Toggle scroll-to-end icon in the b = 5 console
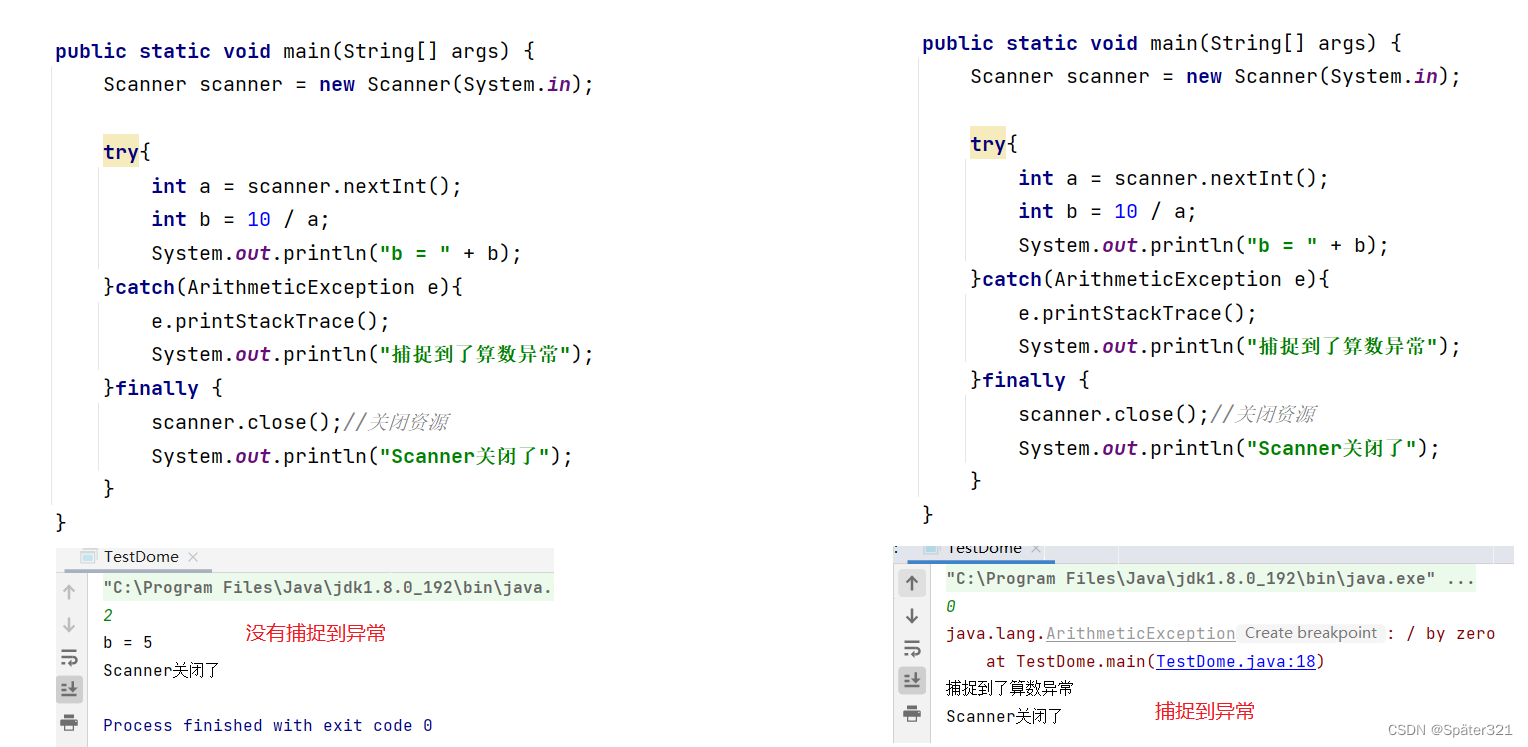The image size is (1528, 747). click(x=69, y=689)
